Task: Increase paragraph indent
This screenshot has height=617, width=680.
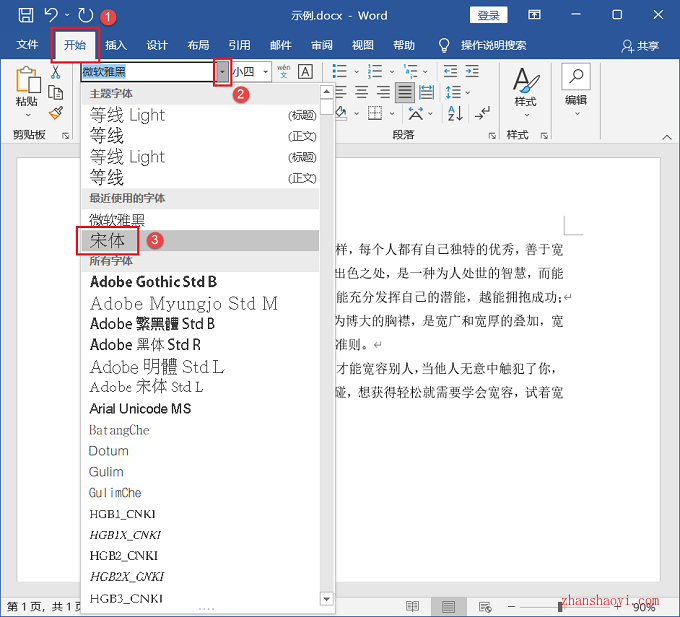Action: click(472, 71)
